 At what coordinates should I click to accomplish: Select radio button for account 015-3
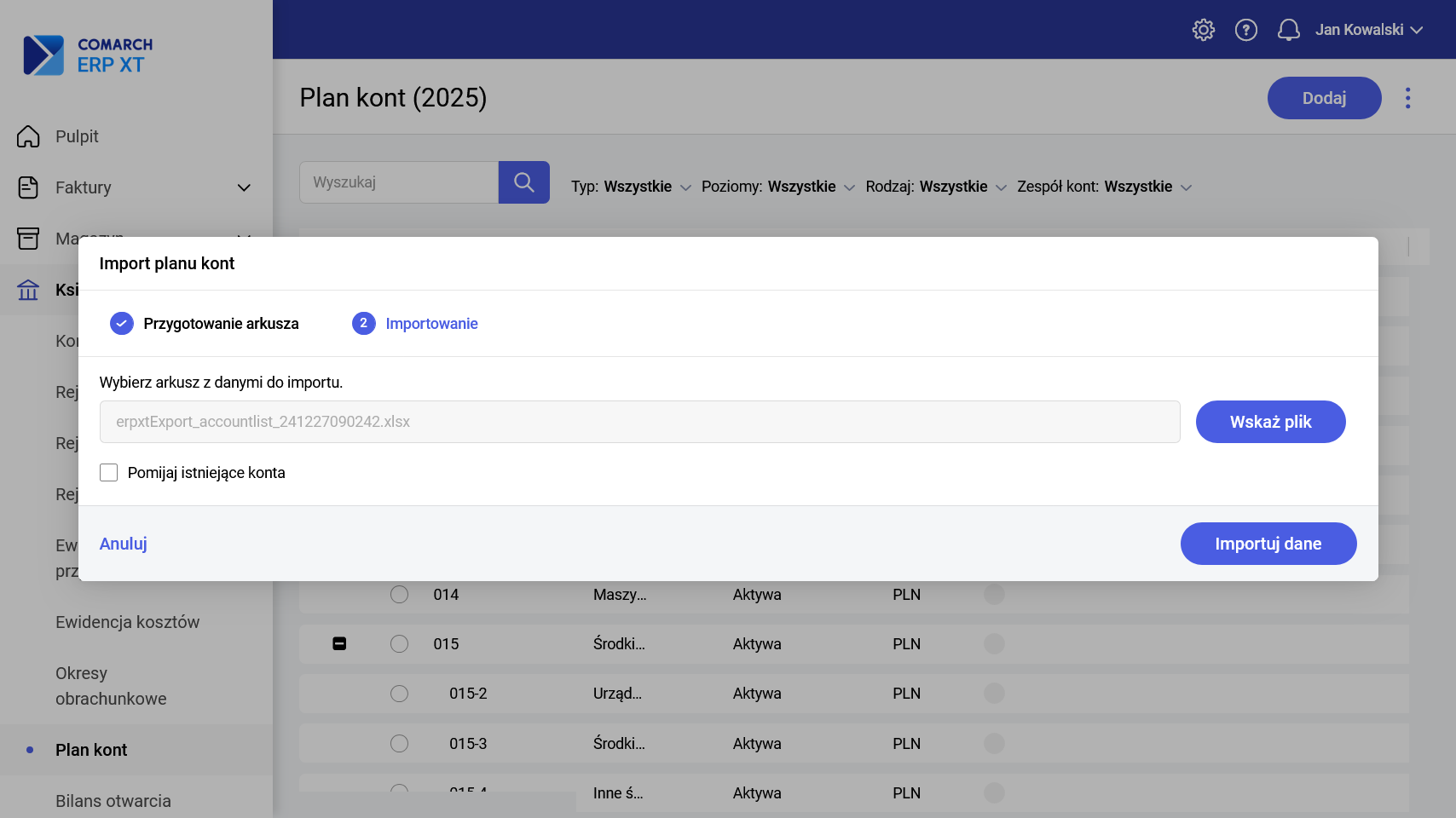(399, 744)
